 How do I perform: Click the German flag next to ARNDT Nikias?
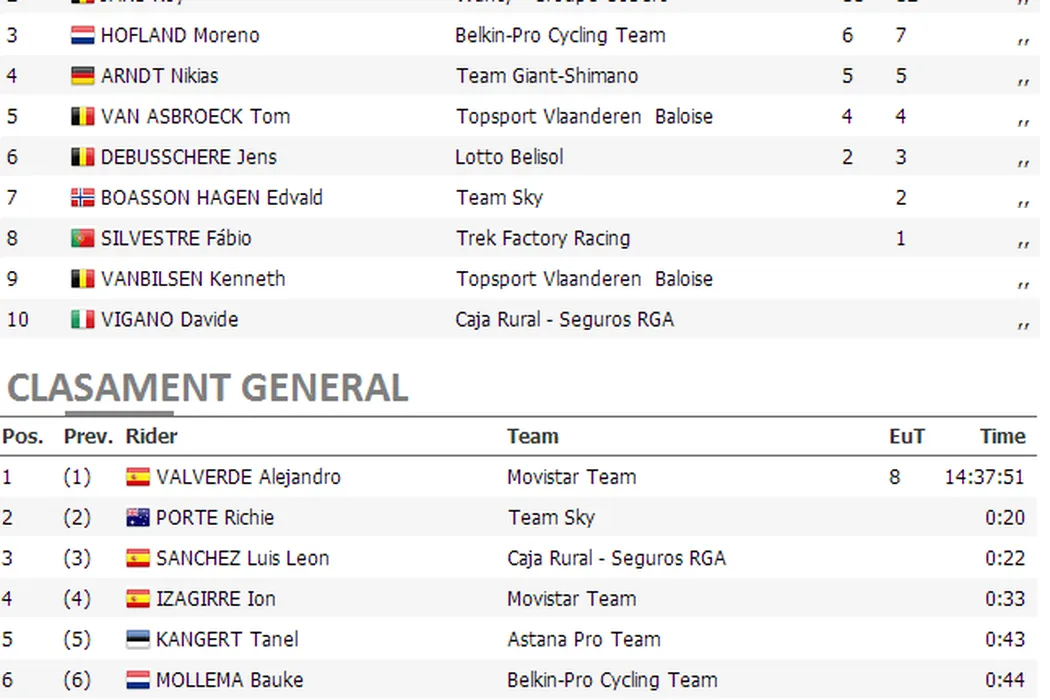(x=83, y=76)
